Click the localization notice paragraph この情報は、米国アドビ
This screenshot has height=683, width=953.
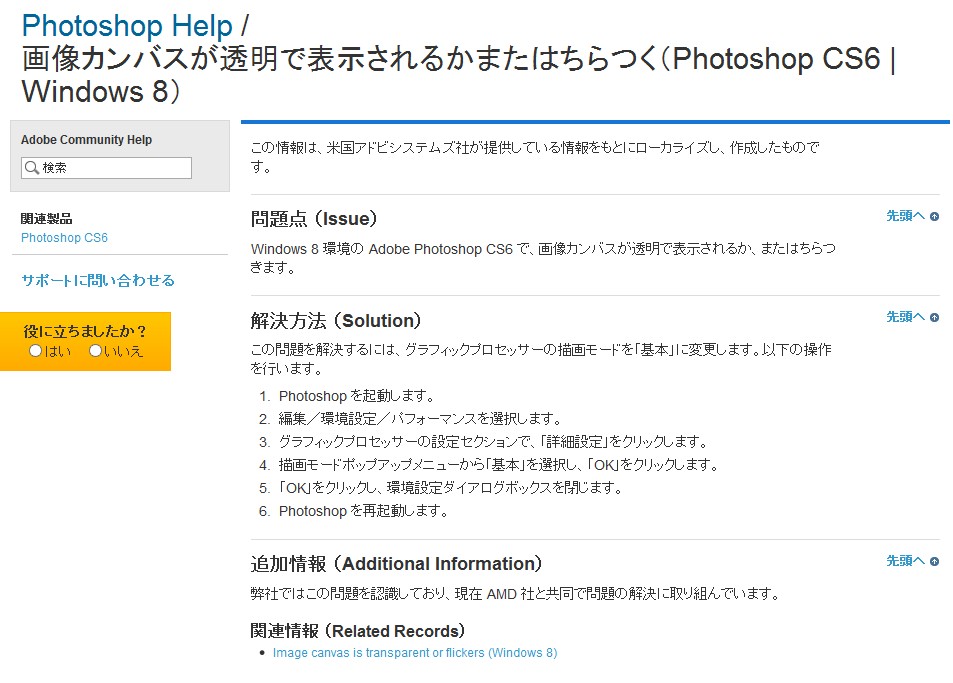tap(535, 157)
